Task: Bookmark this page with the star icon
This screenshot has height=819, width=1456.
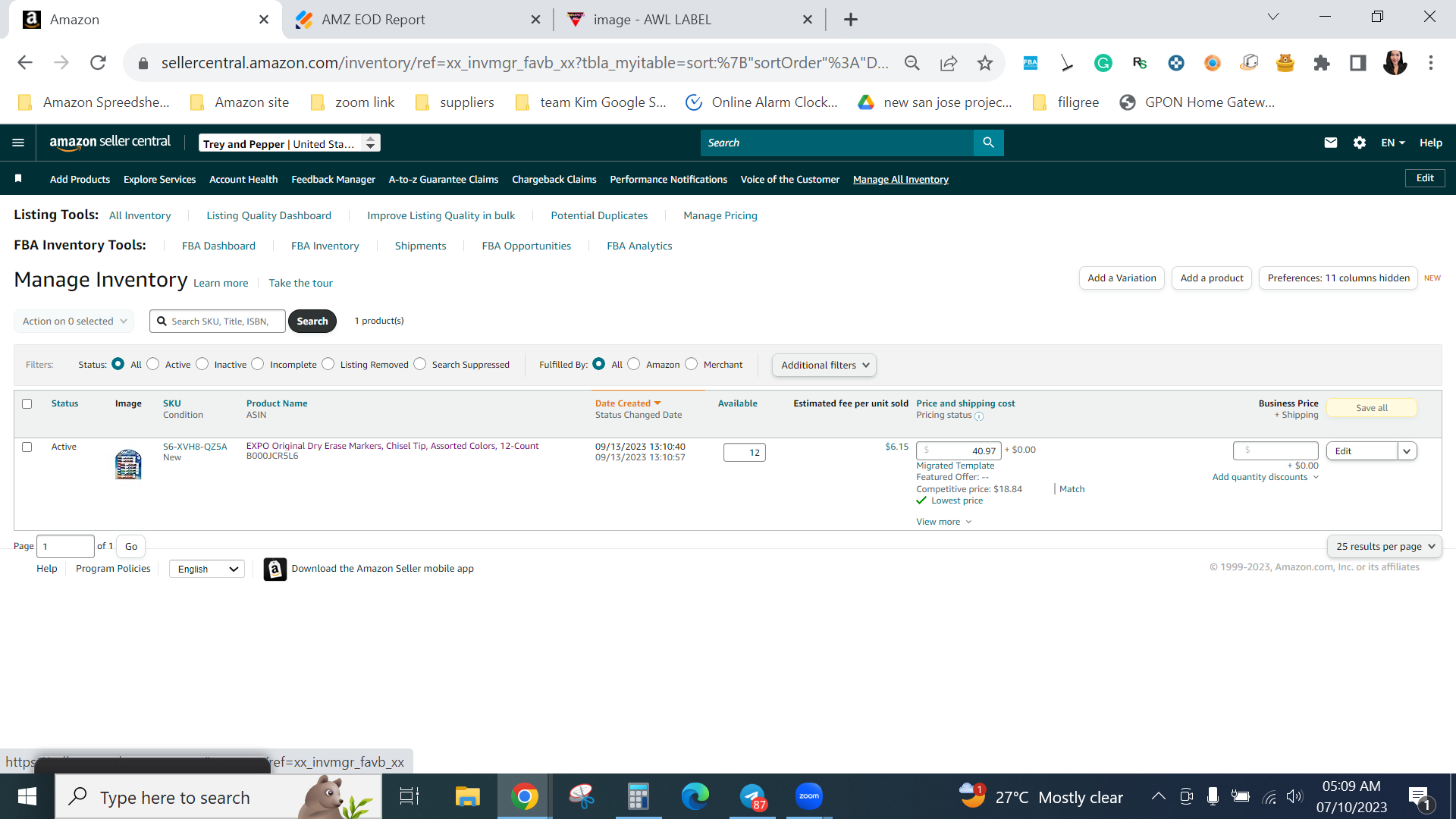Action: [x=985, y=63]
